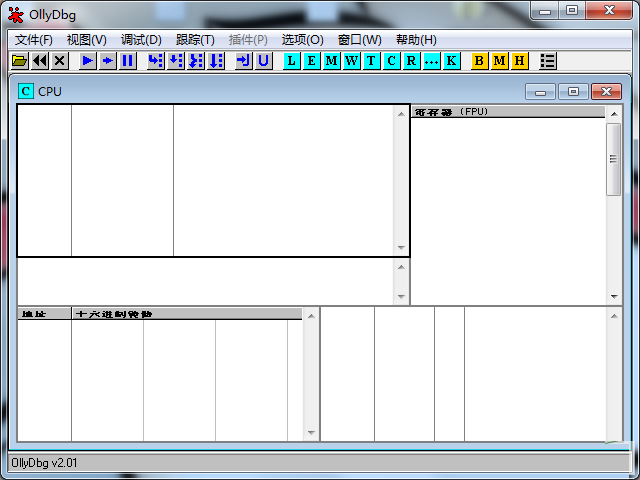Click the OllyDbg v2.01 status bar text
The width and height of the screenshot is (640, 480).
44,463
